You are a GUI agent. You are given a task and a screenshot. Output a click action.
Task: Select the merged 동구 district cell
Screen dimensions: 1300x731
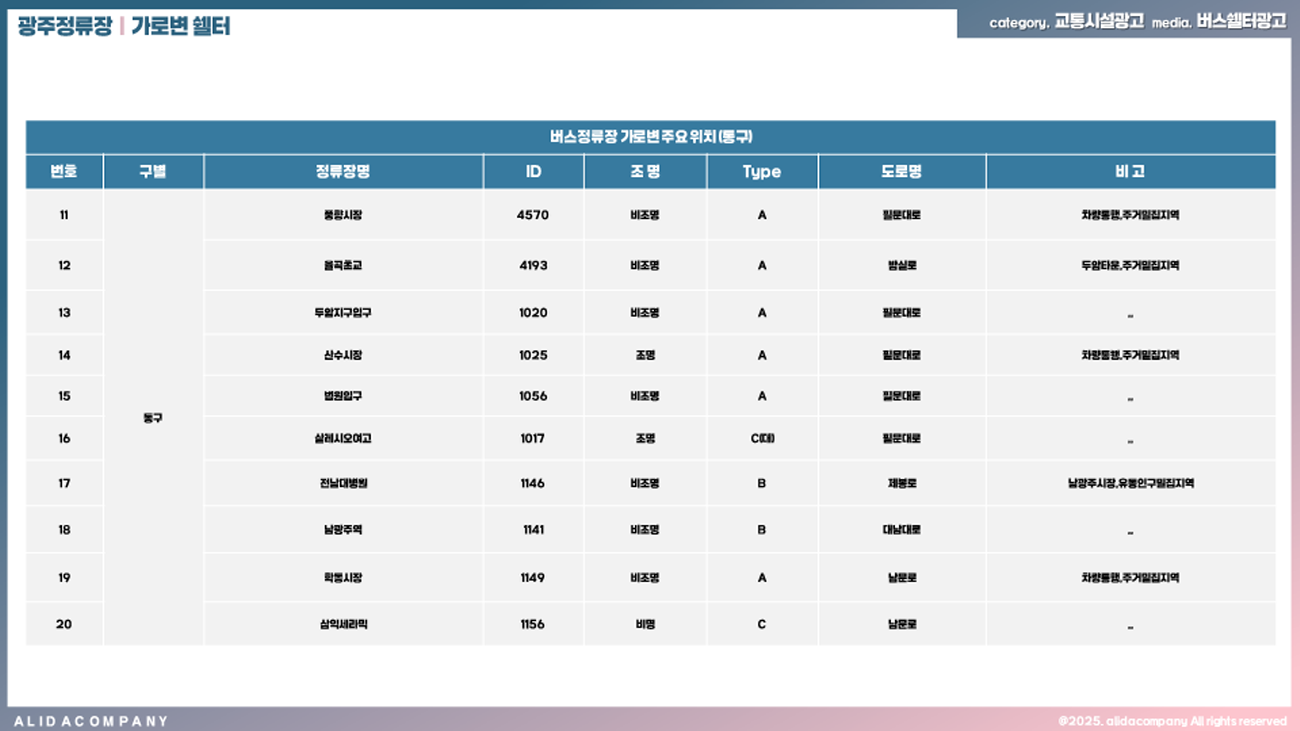point(153,418)
